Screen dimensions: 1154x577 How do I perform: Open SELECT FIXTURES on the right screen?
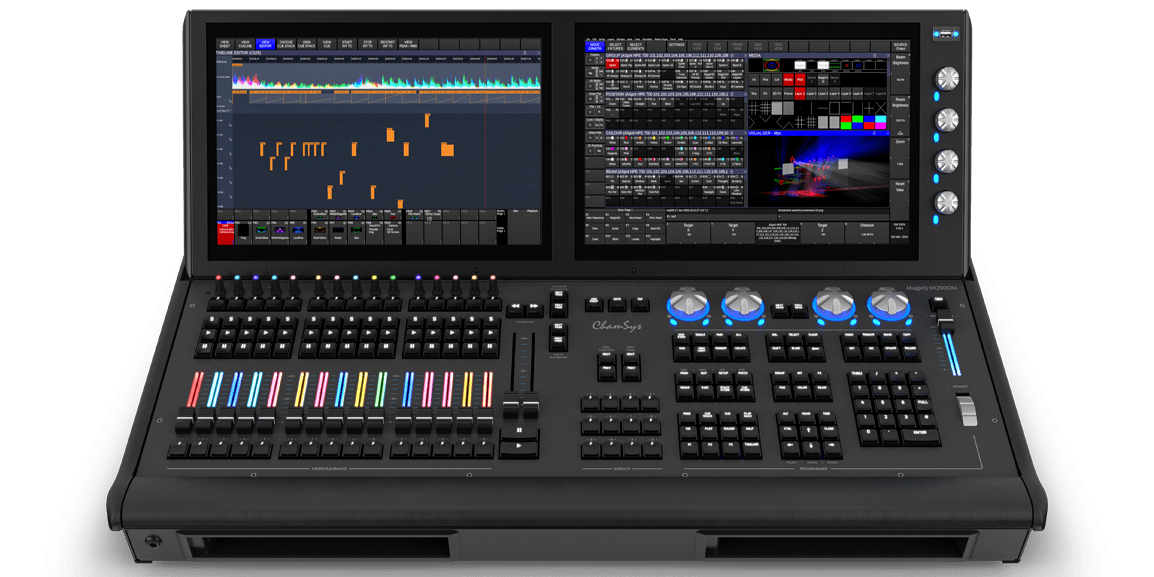614,45
